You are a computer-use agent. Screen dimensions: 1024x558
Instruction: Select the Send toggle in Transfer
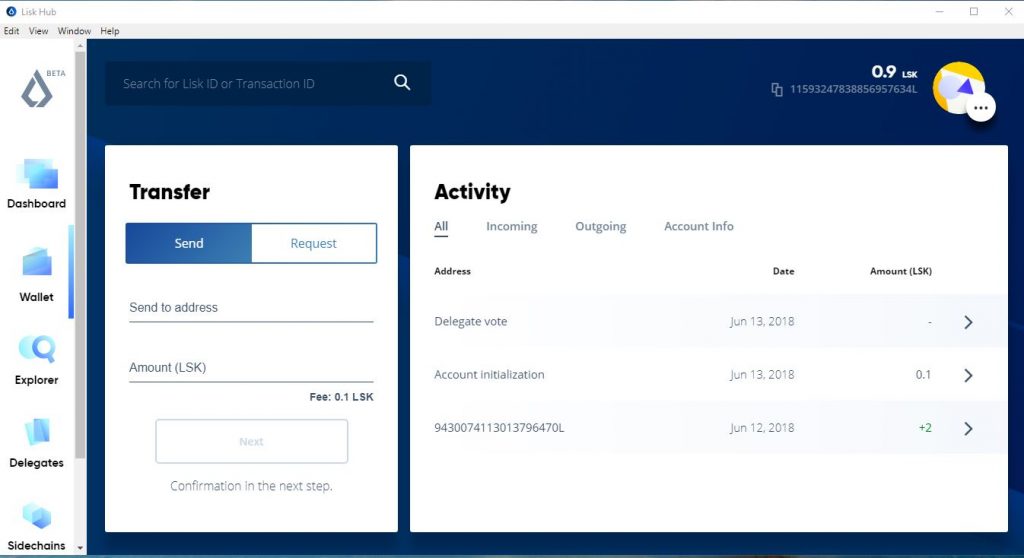[x=189, y=243]
